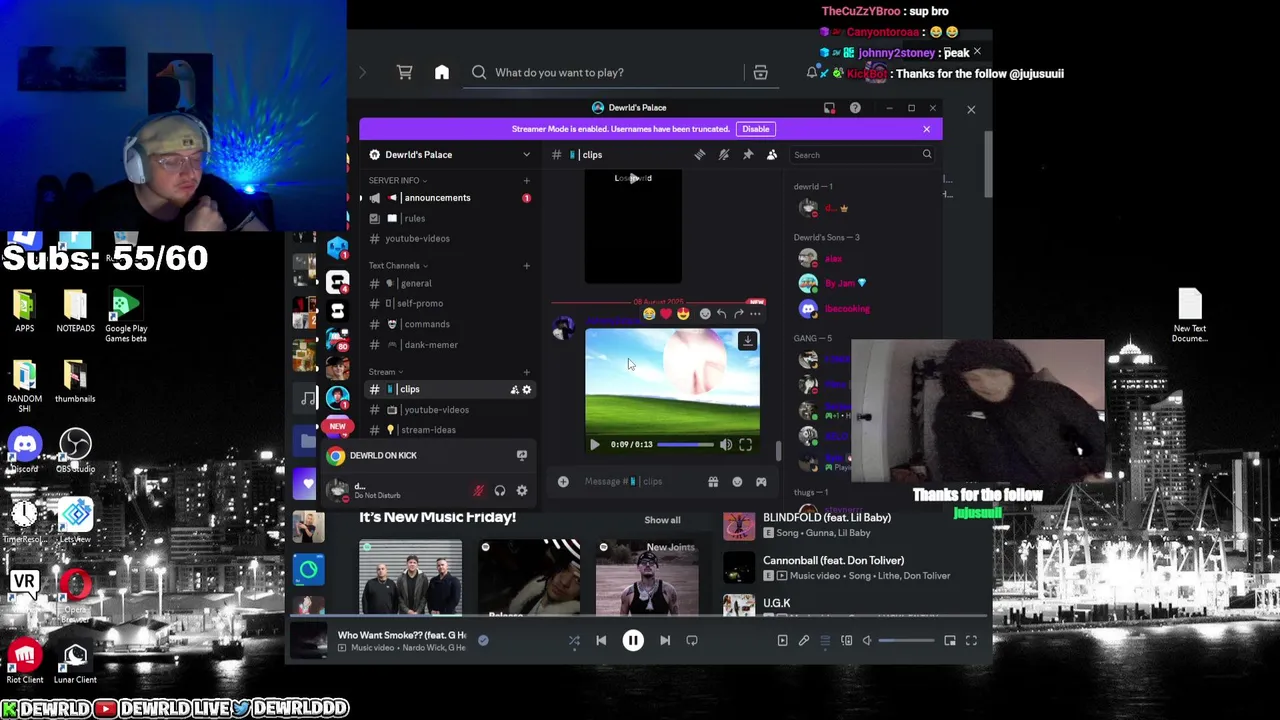Open notification settings bell-slash icon in Discord header

[724, 155]
